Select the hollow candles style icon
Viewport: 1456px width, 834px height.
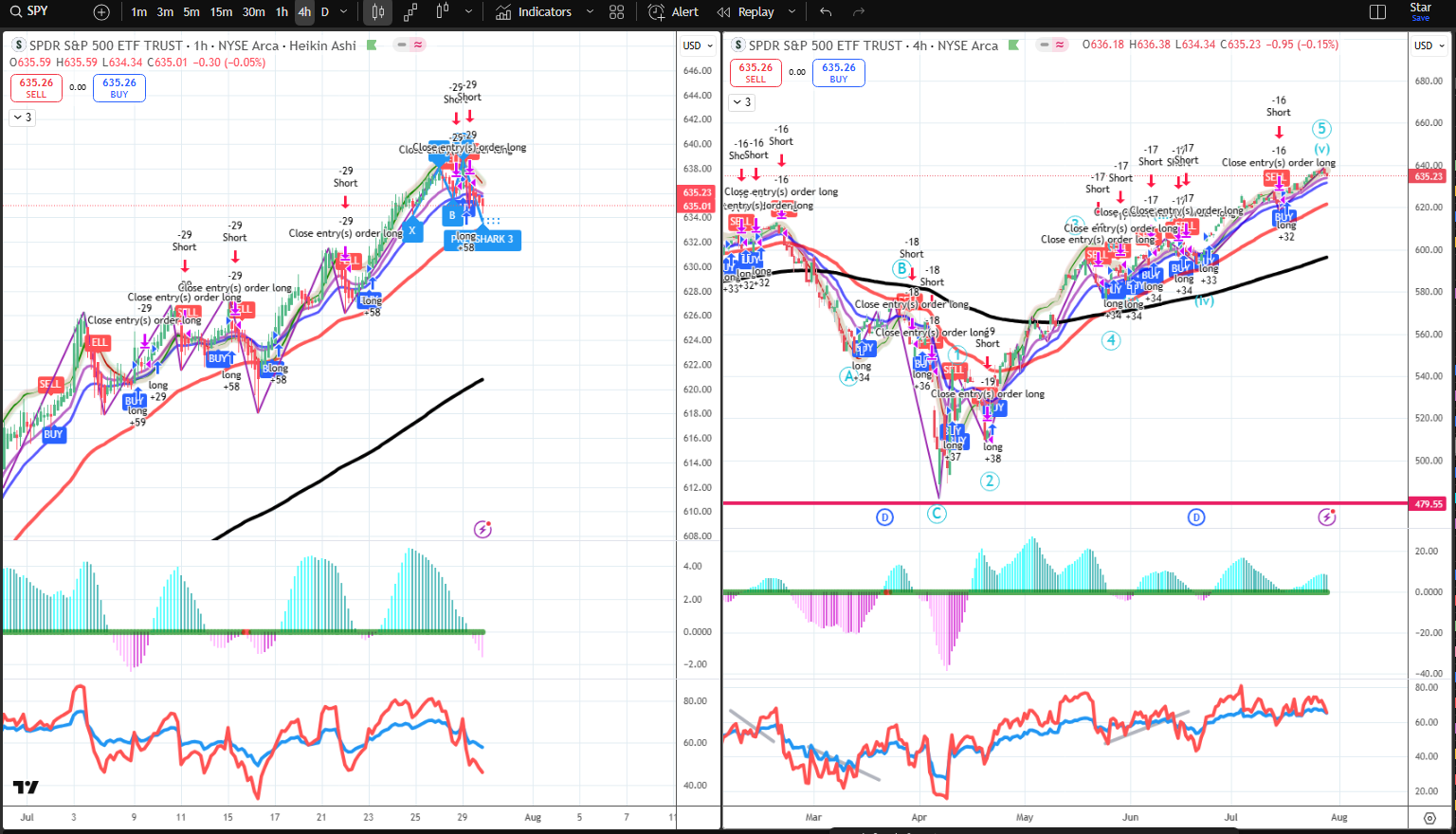click(443, 12)
